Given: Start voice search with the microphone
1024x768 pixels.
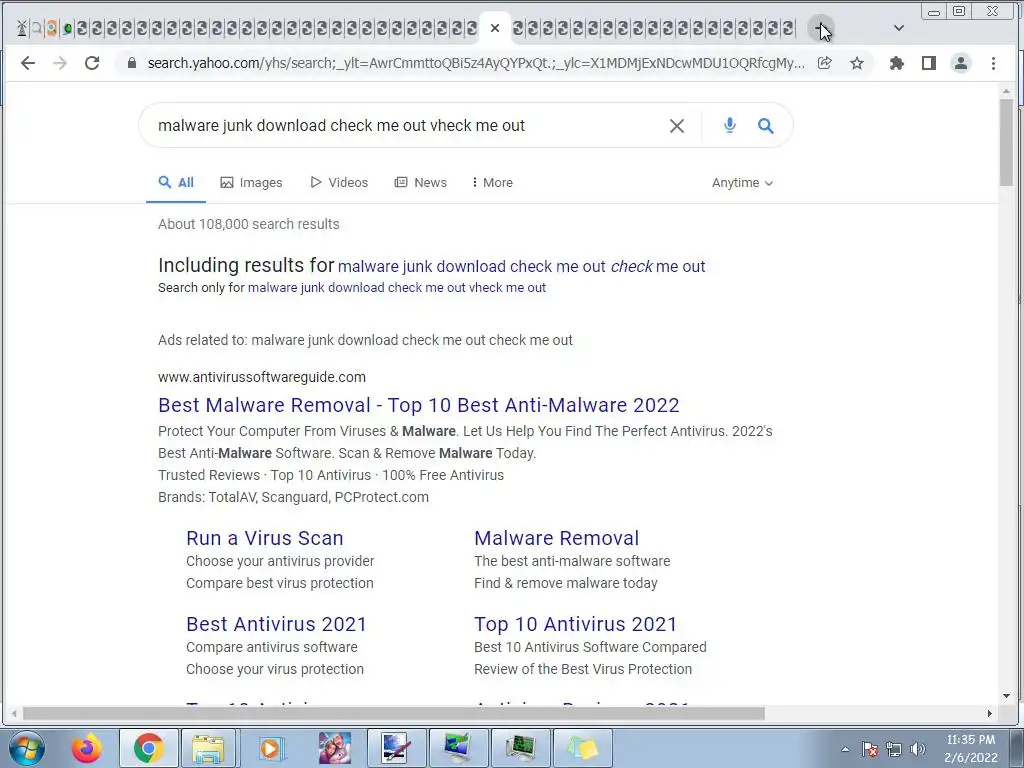Looking at the screenshot, I should coord(729,125).
